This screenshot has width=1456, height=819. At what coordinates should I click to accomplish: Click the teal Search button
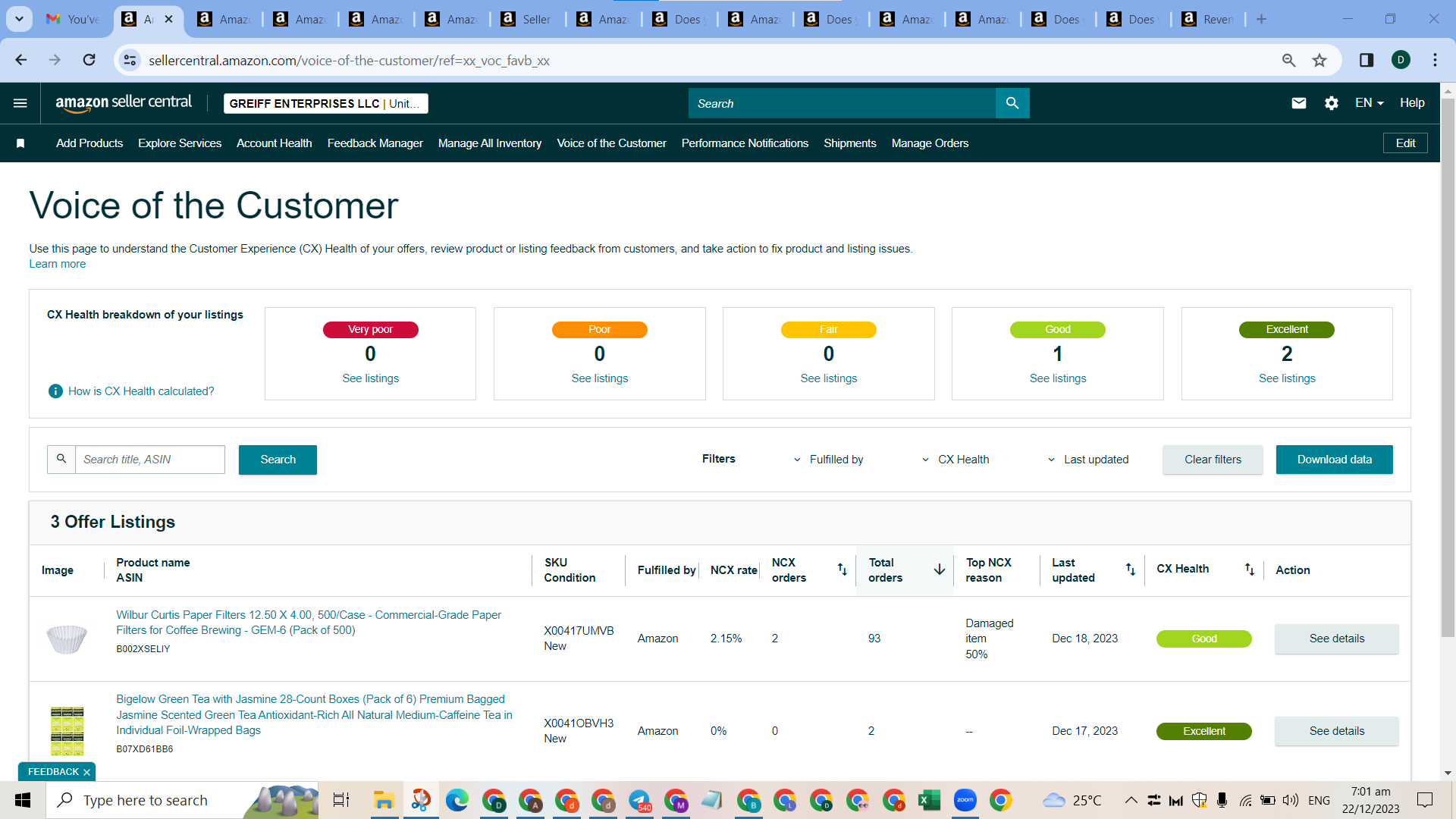pos(278,460)
